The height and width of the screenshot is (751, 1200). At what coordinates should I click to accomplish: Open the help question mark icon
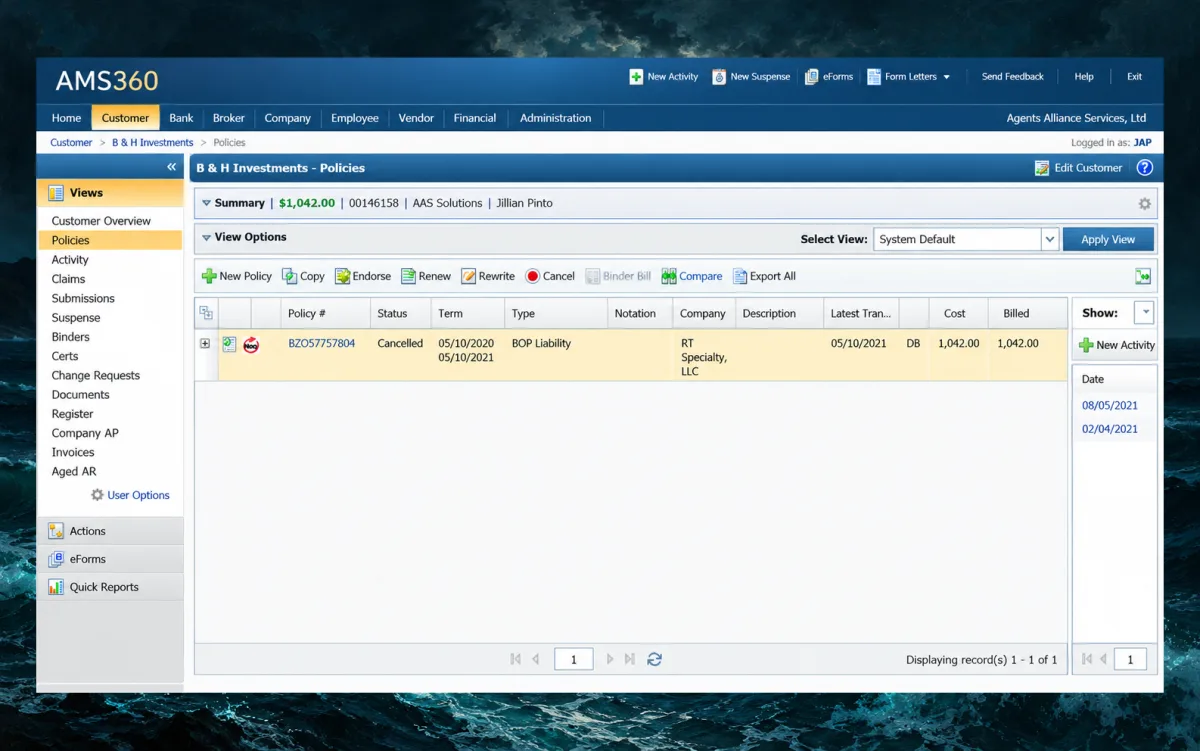1145,168
